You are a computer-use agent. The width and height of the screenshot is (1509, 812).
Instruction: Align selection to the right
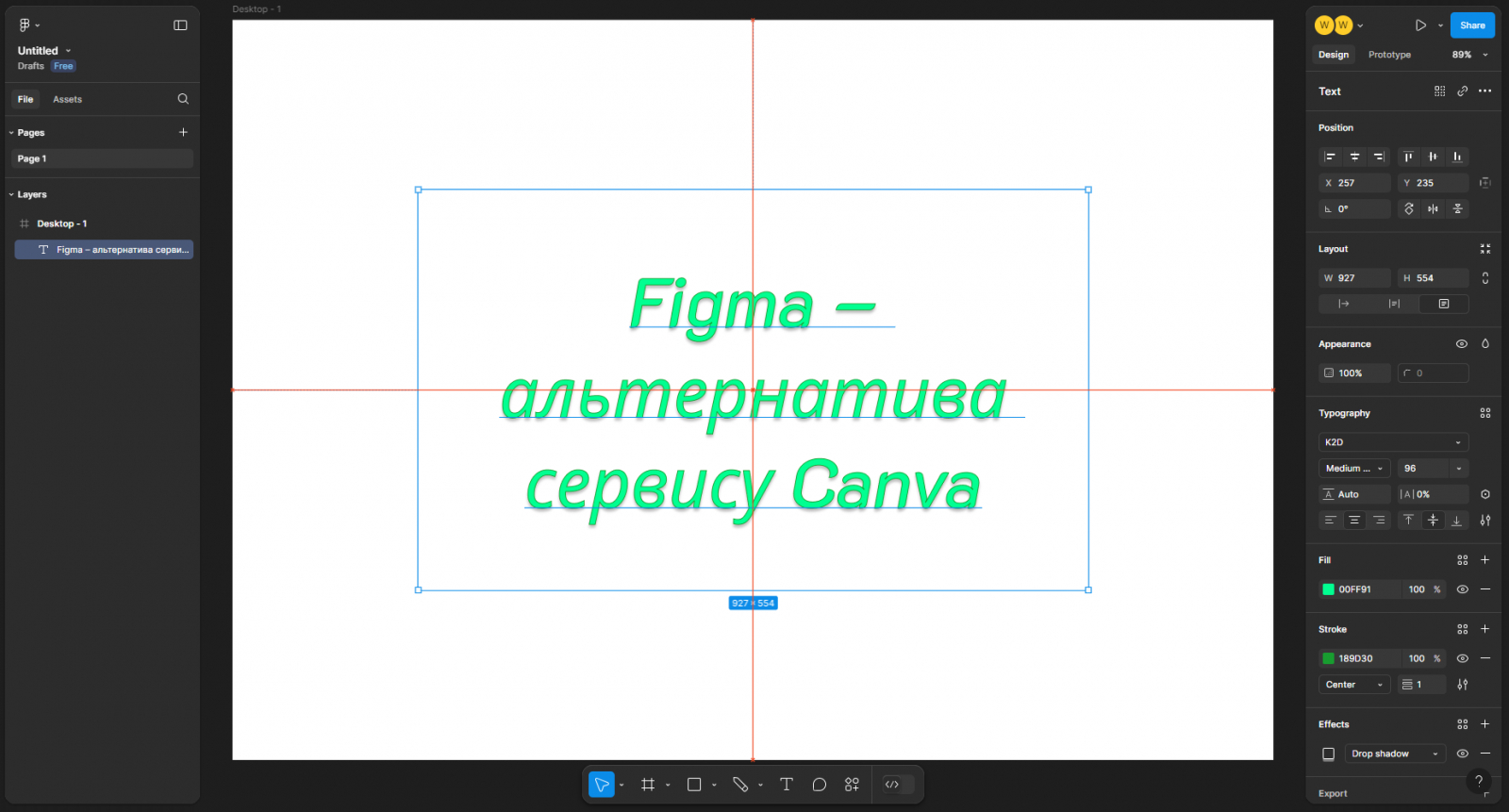click(1379, 157)
